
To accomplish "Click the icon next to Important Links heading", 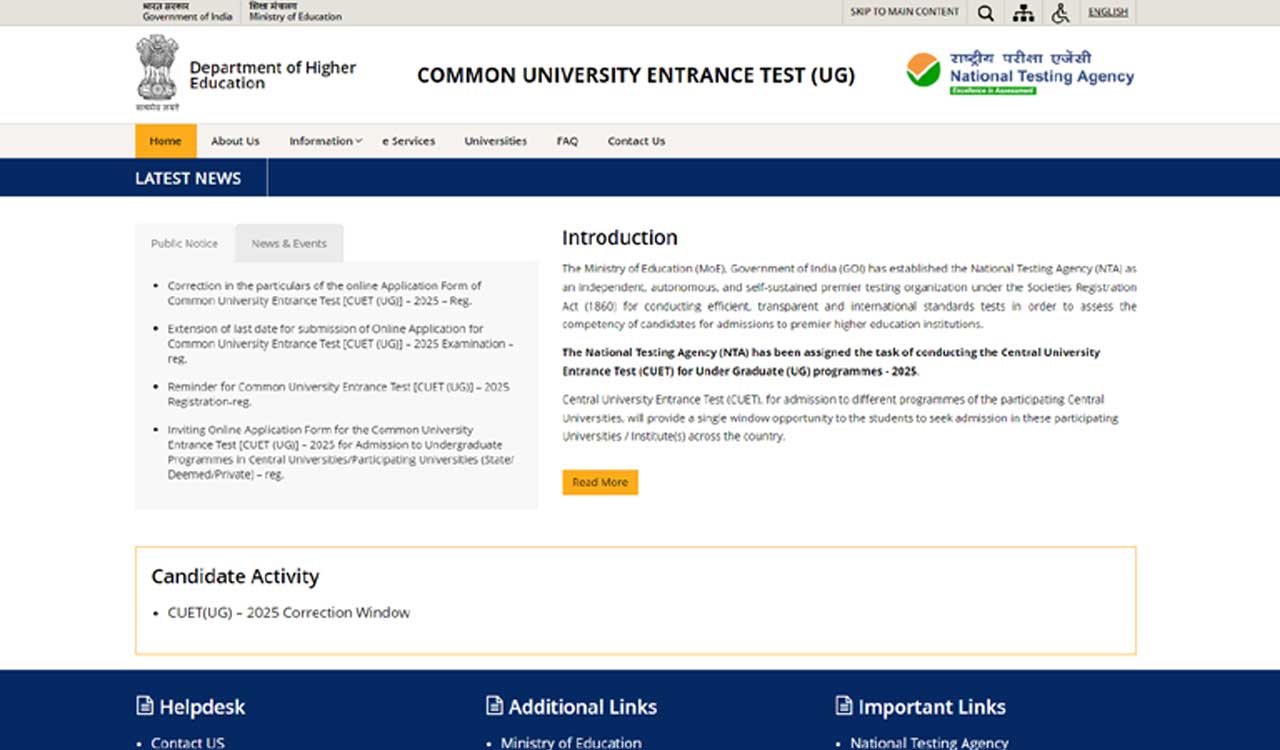I will [x=843, y=706].
